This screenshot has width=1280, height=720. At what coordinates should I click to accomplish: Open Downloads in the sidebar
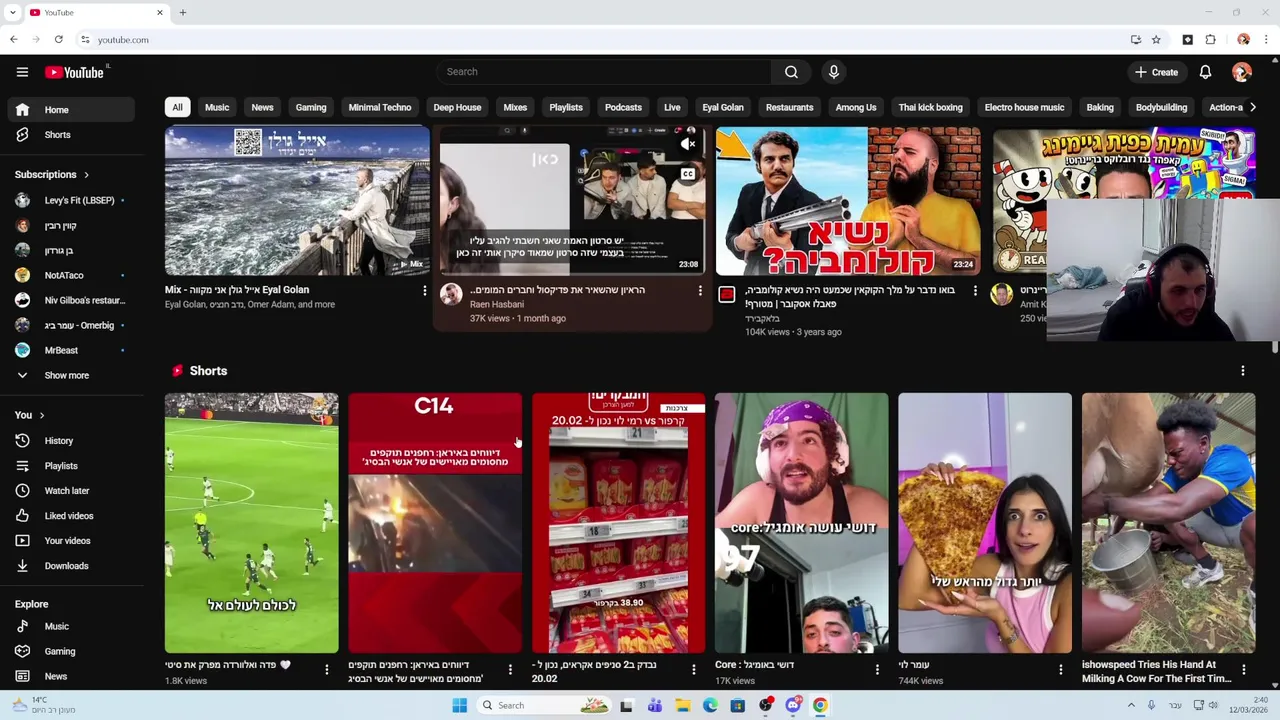coord(70,566)
